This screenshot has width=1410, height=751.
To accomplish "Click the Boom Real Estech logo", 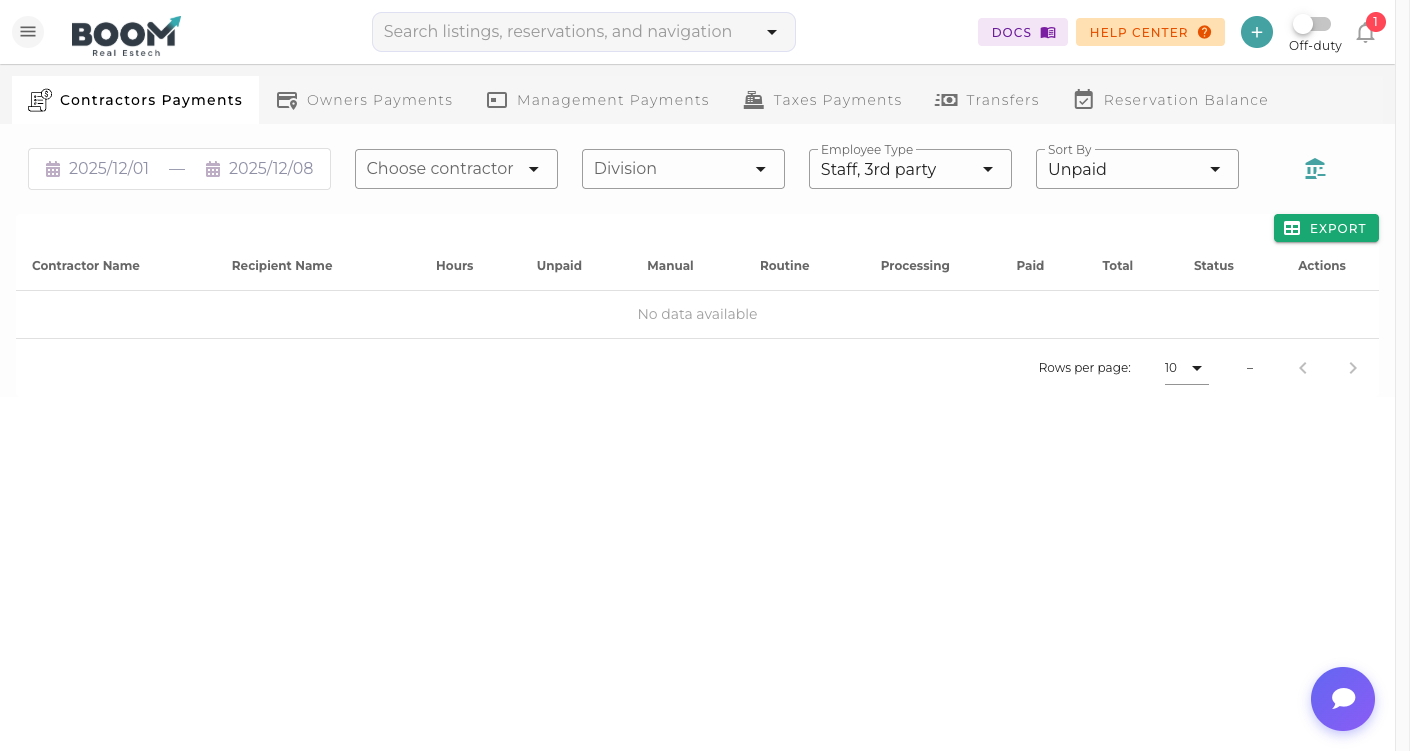I will click(x=125, y=36).
